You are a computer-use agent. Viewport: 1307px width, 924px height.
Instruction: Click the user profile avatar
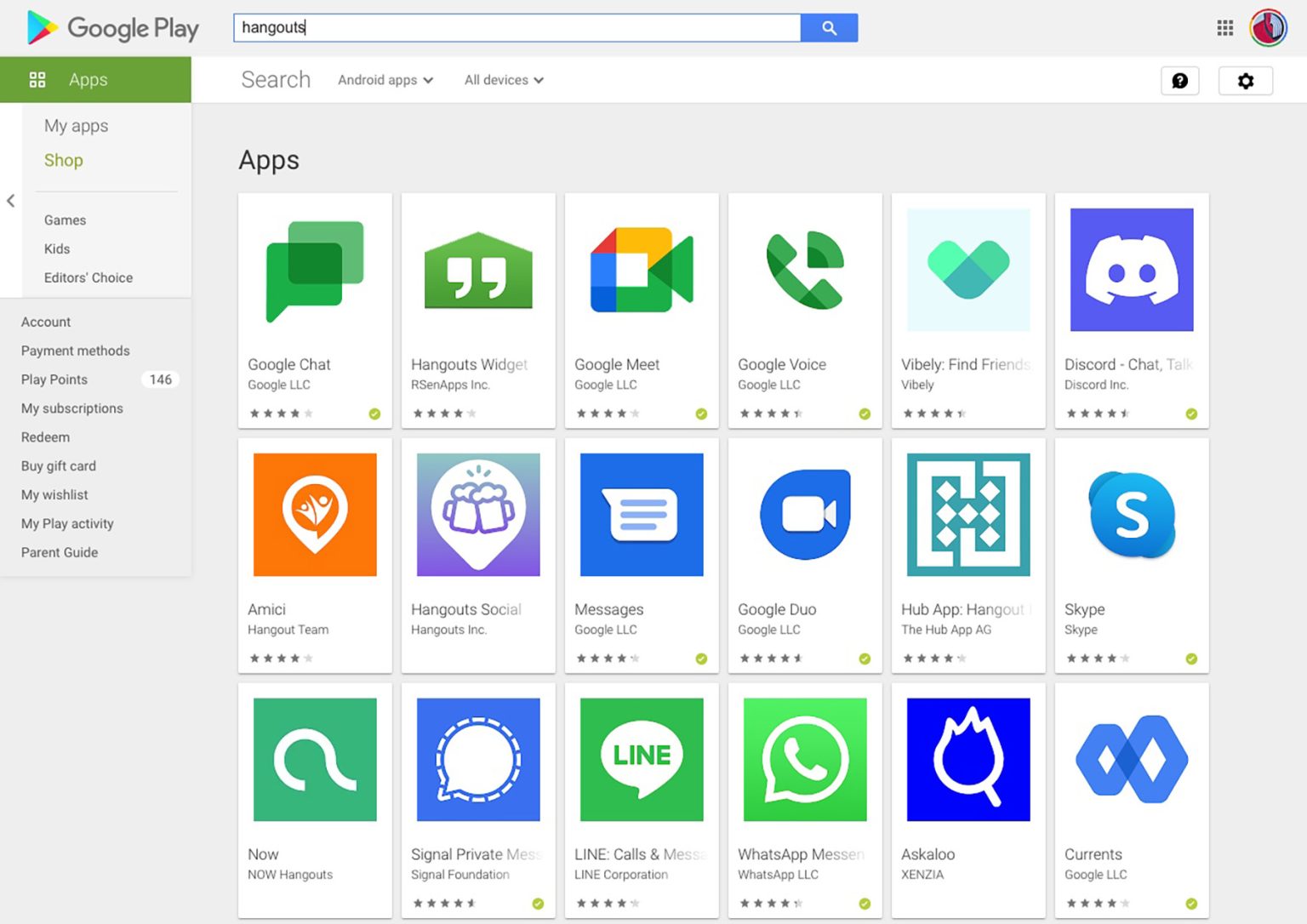point(1268,28)
